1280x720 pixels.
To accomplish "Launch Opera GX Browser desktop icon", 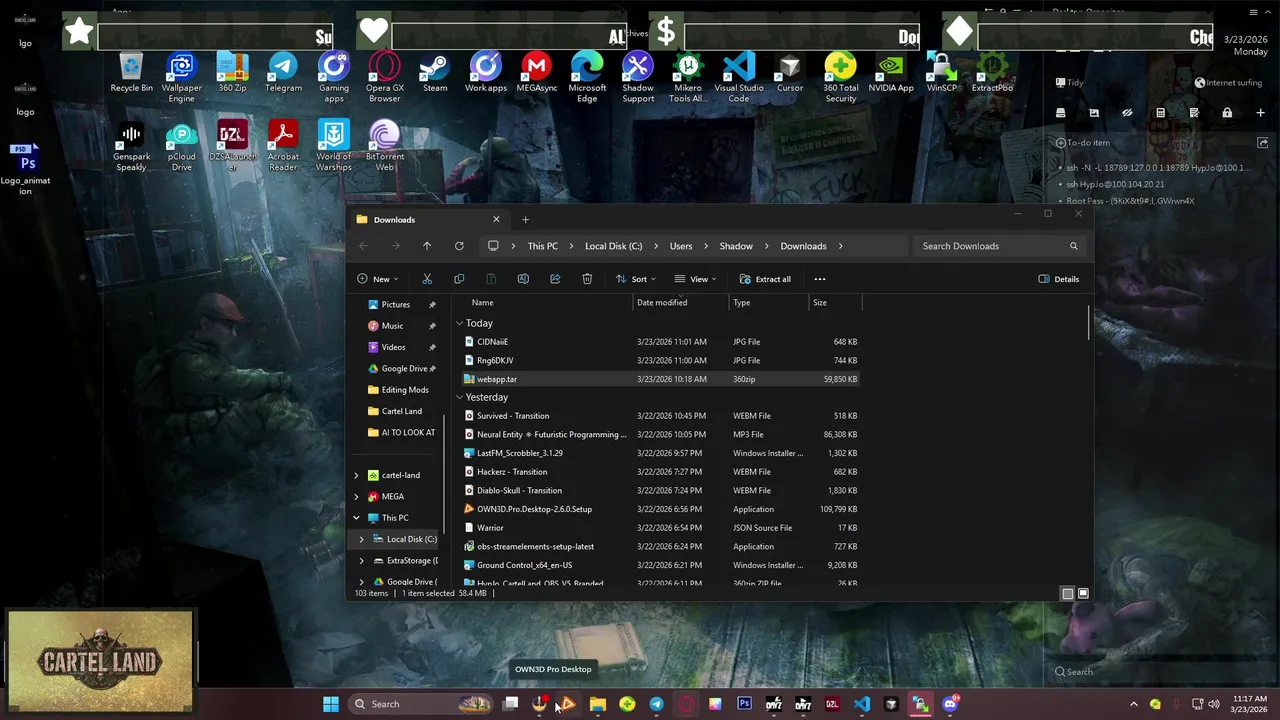I will pyautogui.click(x=384, y=78).
